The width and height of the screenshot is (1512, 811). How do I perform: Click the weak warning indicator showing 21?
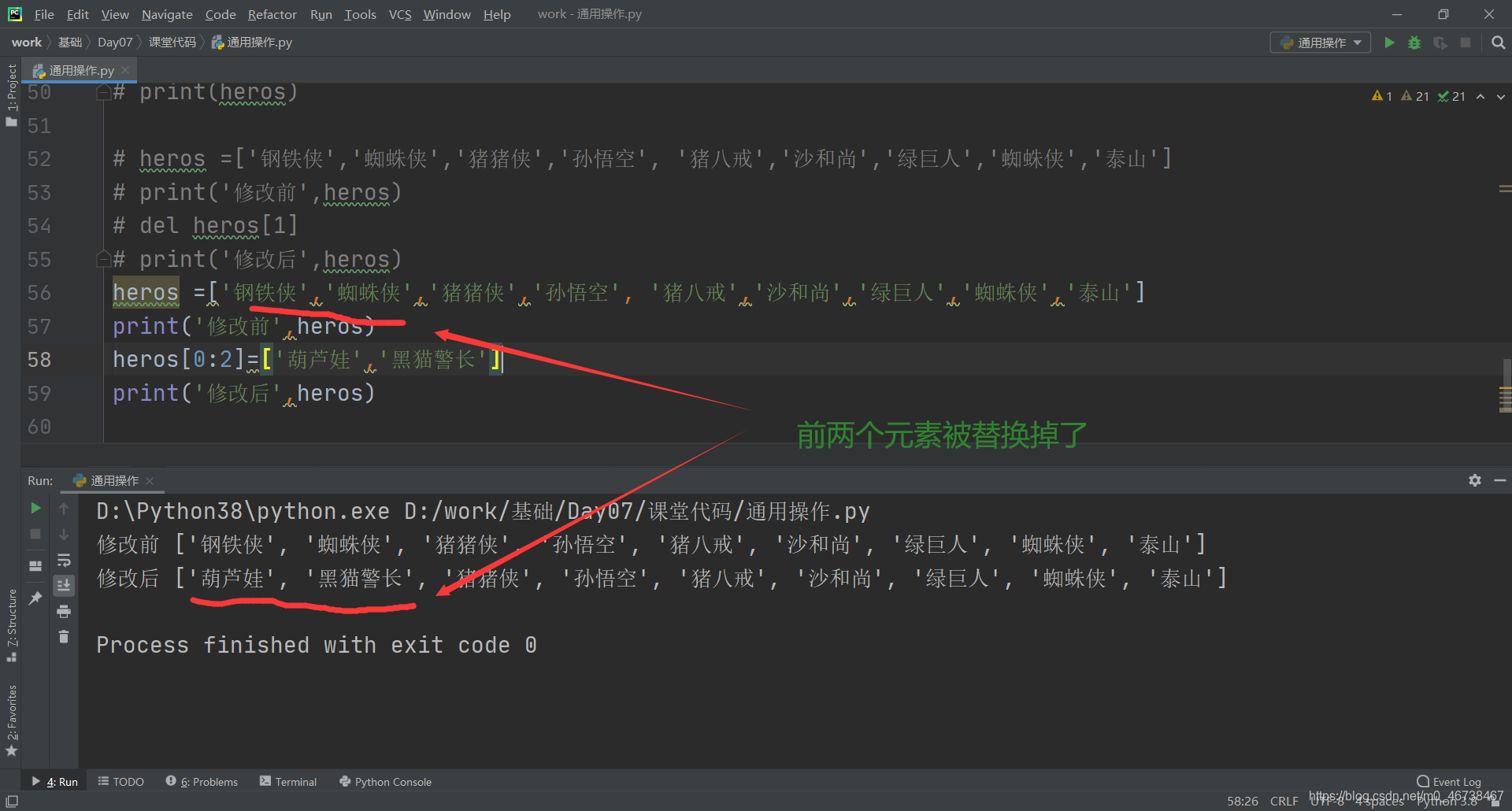(1415, 96)
